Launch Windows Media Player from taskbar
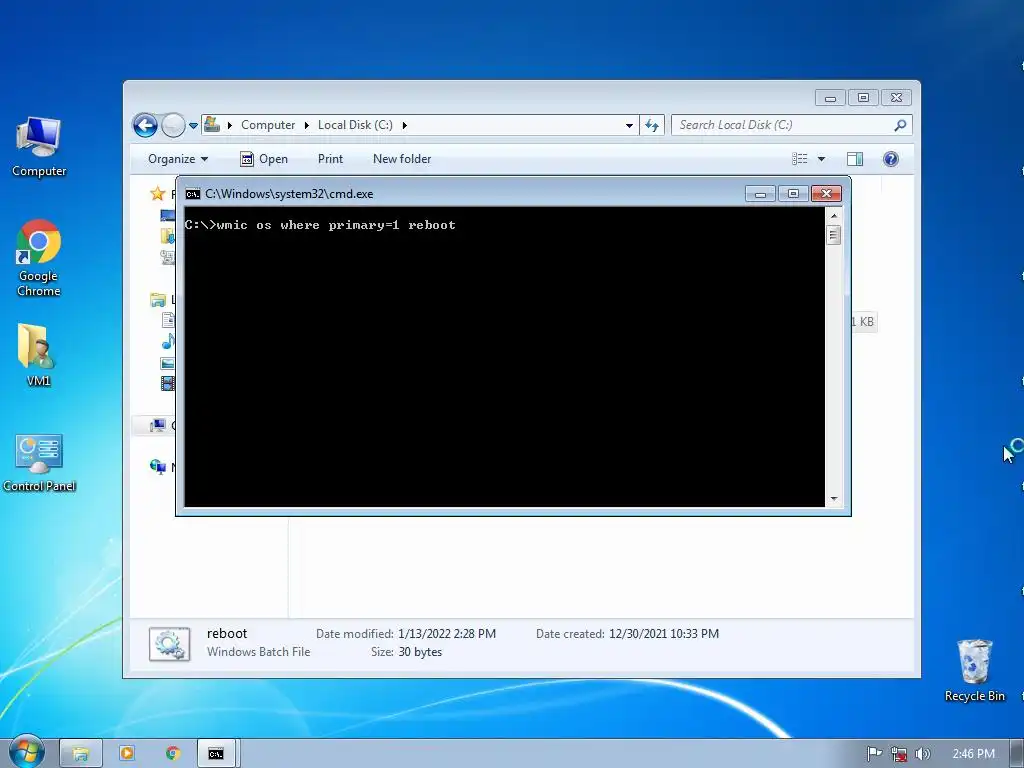This screenshot has height=768, width=1024. (x=127, y=754)
